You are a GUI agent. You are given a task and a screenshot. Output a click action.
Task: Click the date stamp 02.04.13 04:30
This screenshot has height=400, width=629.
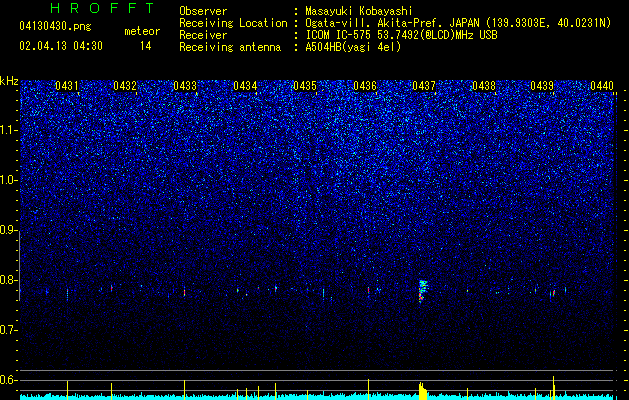pos(61,46)
